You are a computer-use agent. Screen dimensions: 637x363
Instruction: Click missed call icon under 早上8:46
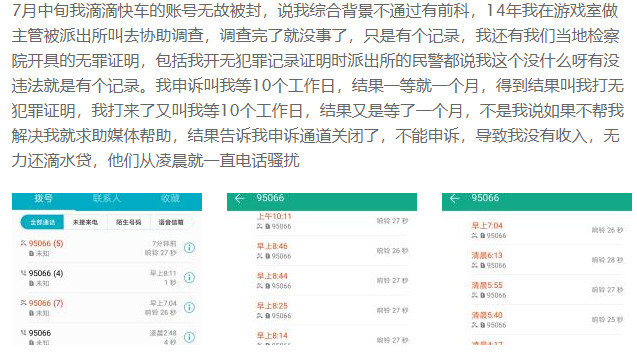pos(260,256)
